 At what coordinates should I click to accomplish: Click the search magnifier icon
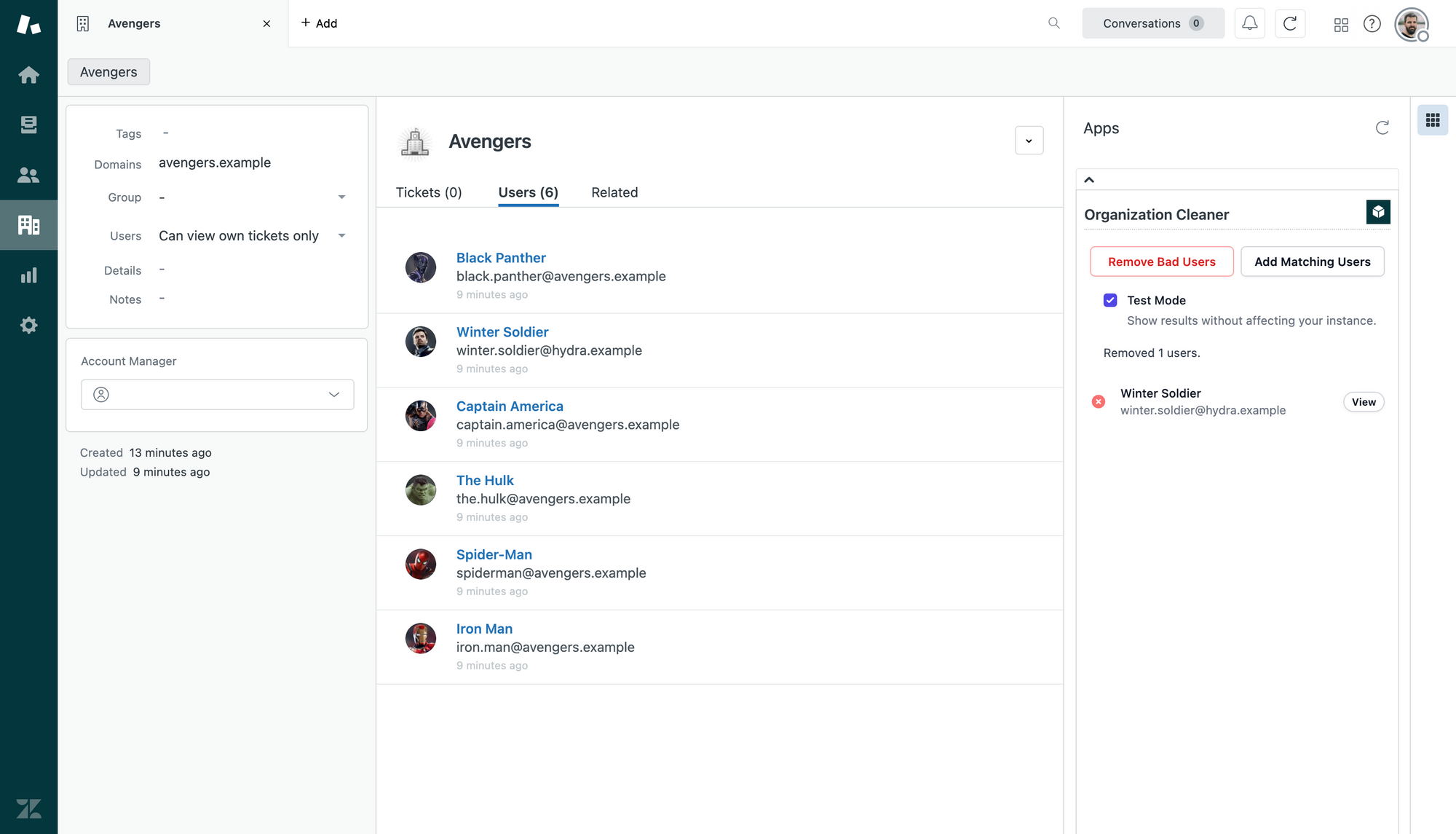pyautogui.click(x=1053, y=23)
